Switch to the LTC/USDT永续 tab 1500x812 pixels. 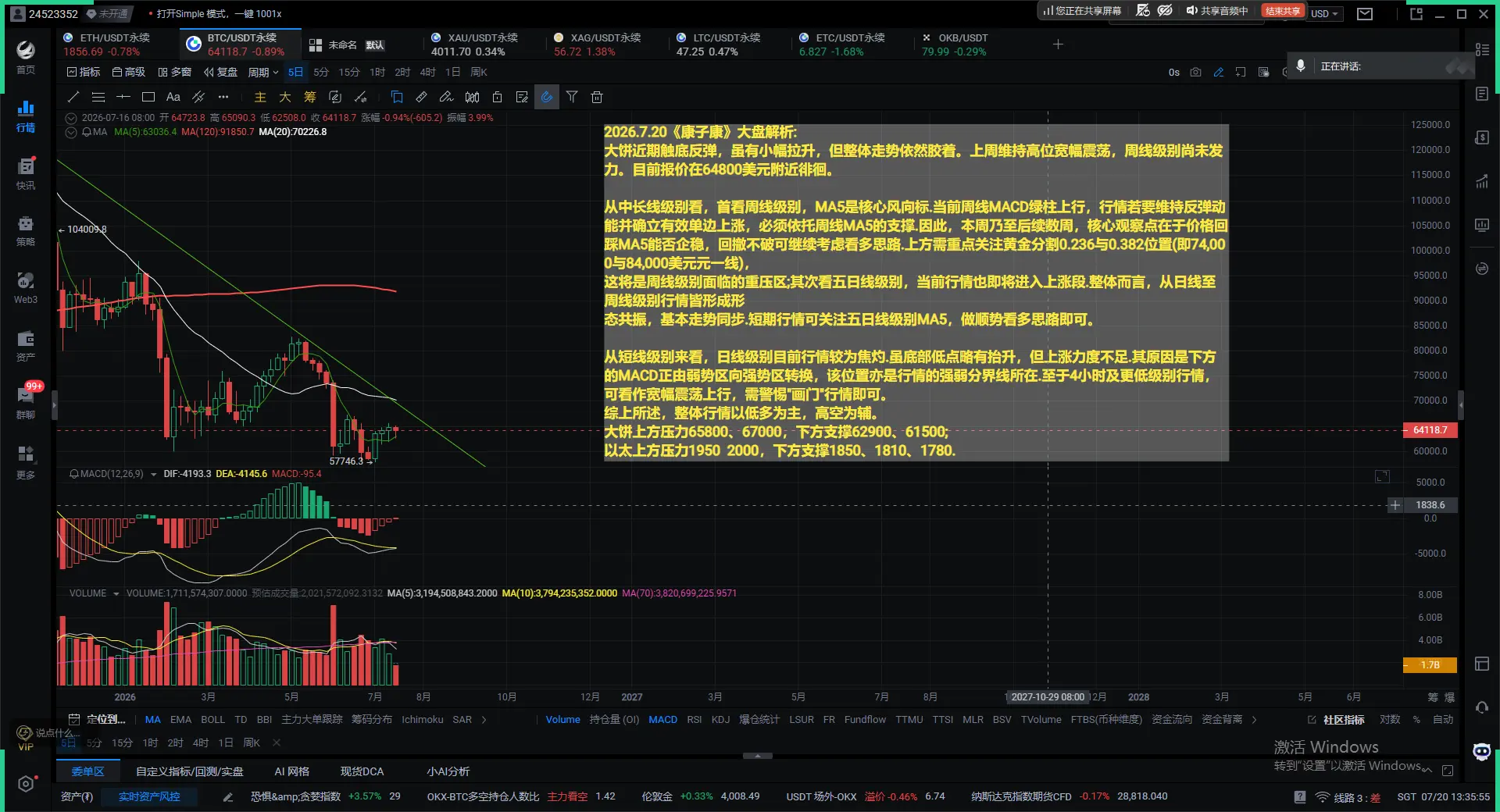click(728, 45)
